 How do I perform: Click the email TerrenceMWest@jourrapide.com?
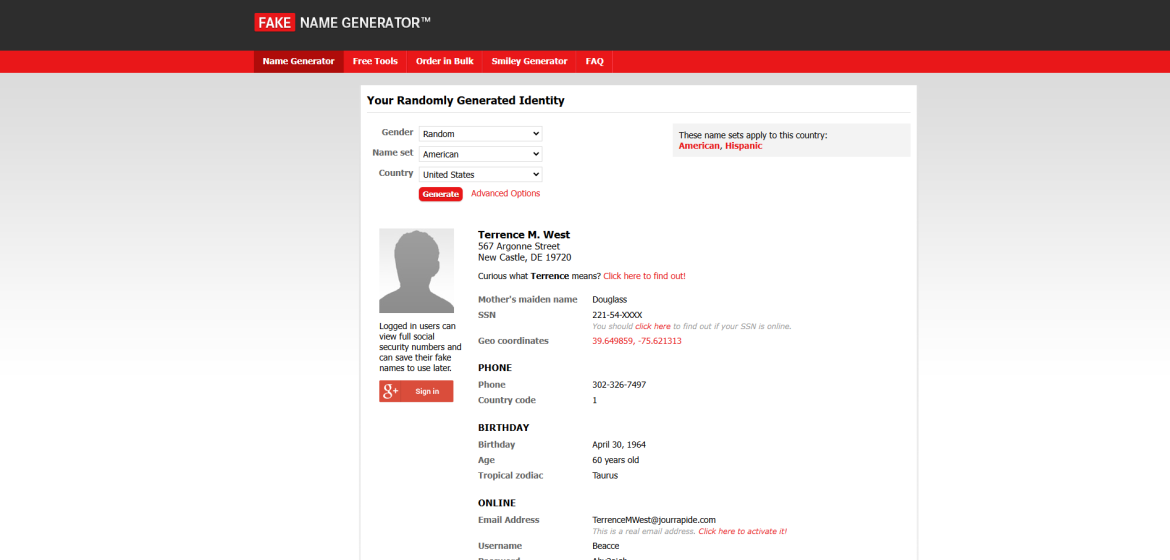[x=654, y=520]
